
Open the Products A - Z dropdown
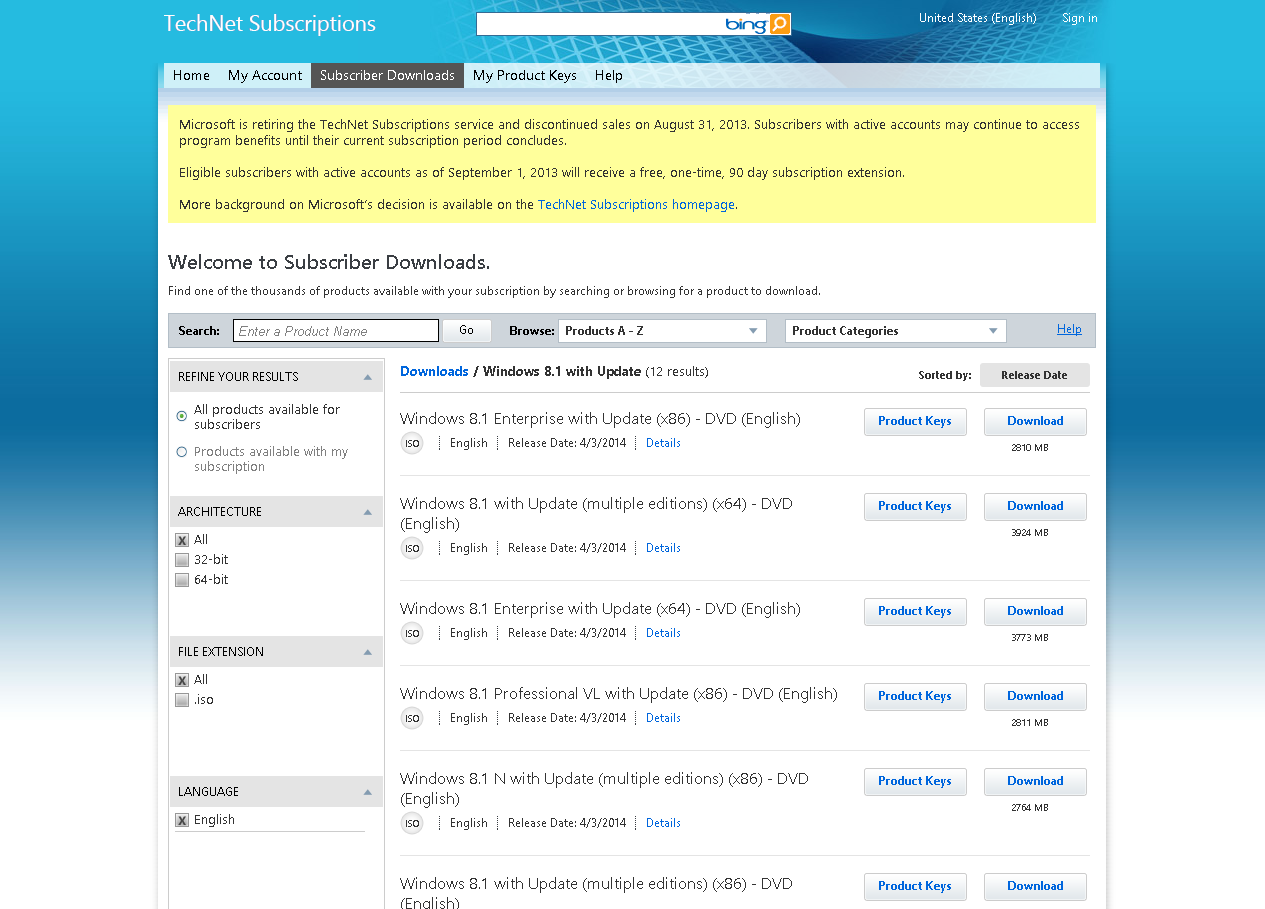[x=662, y=331]
